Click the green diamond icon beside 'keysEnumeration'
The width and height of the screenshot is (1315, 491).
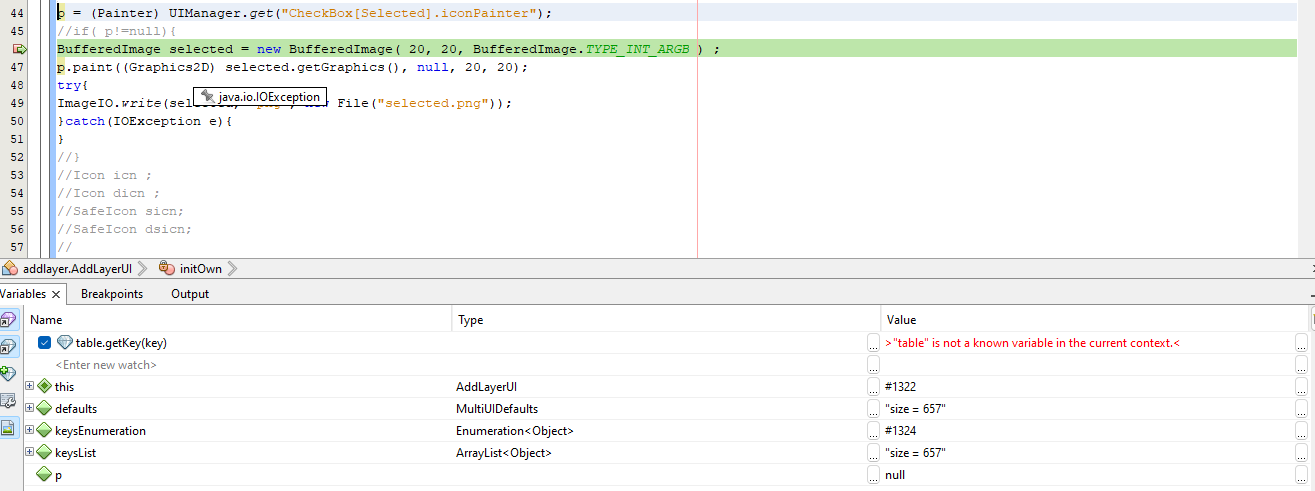point(44,430)
